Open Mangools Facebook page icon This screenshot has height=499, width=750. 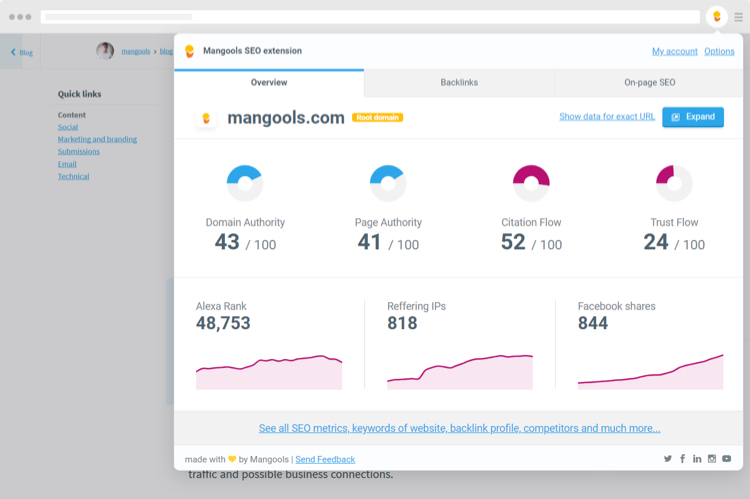[x=683, y=459]
